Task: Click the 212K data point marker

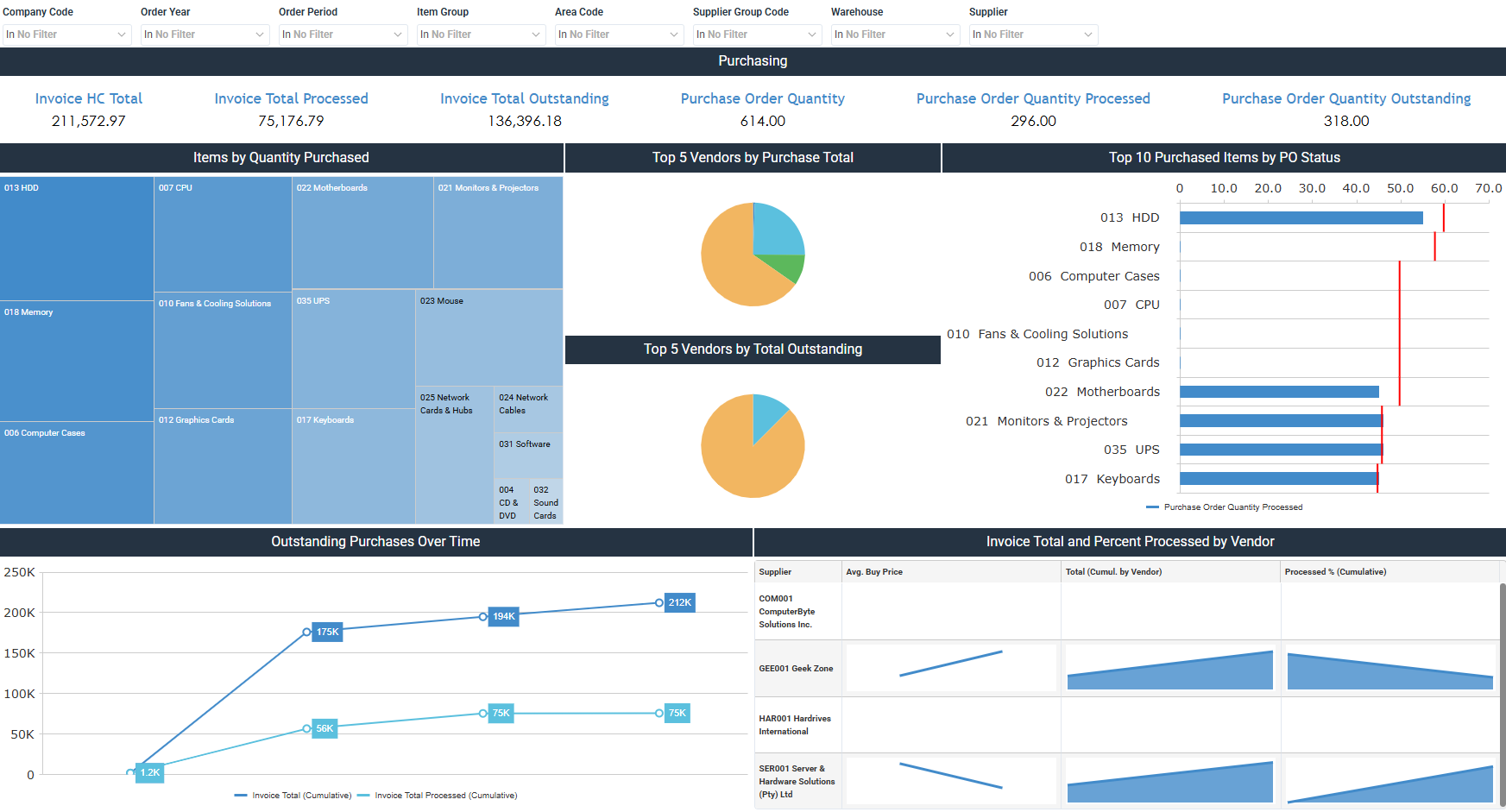Action: click(x=659, y=603)
